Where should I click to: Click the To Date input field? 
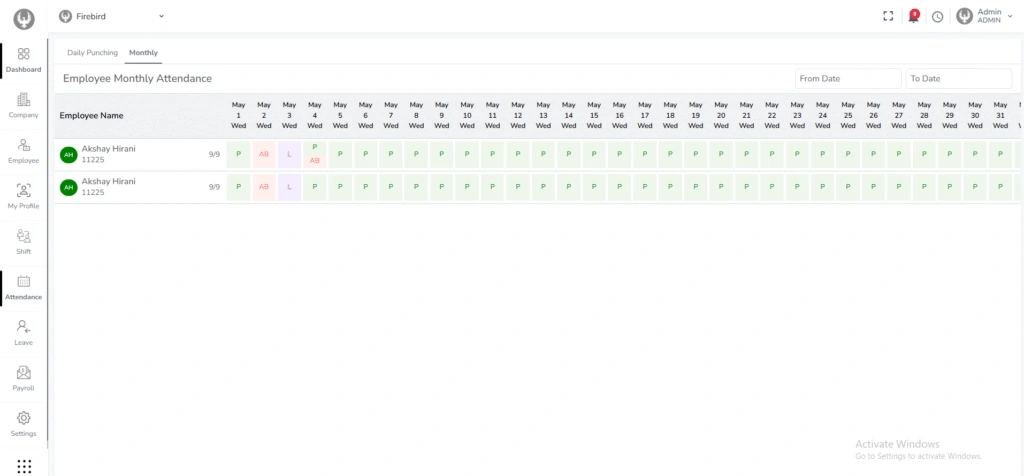(x=958, y=78)
